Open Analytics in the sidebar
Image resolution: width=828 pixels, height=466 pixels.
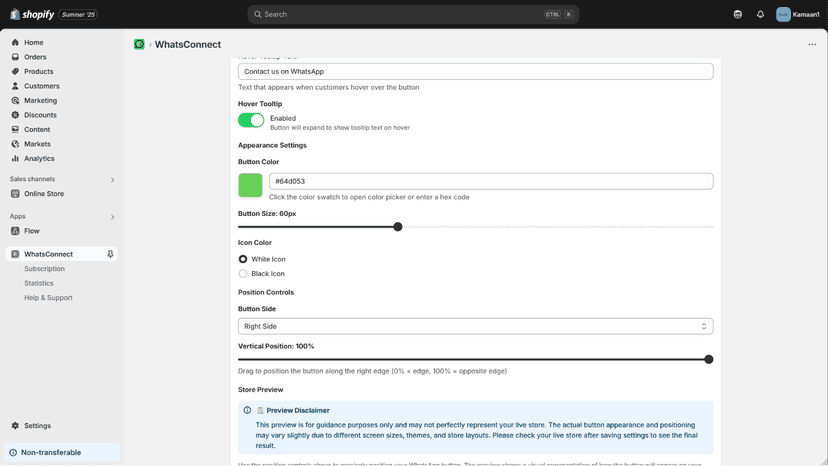[39, 159]
